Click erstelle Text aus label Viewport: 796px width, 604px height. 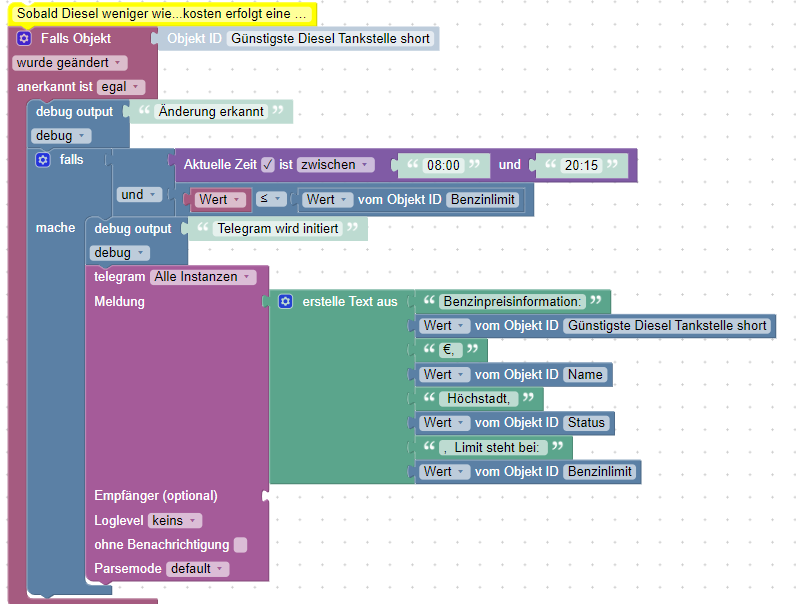(x=350, y=302)
